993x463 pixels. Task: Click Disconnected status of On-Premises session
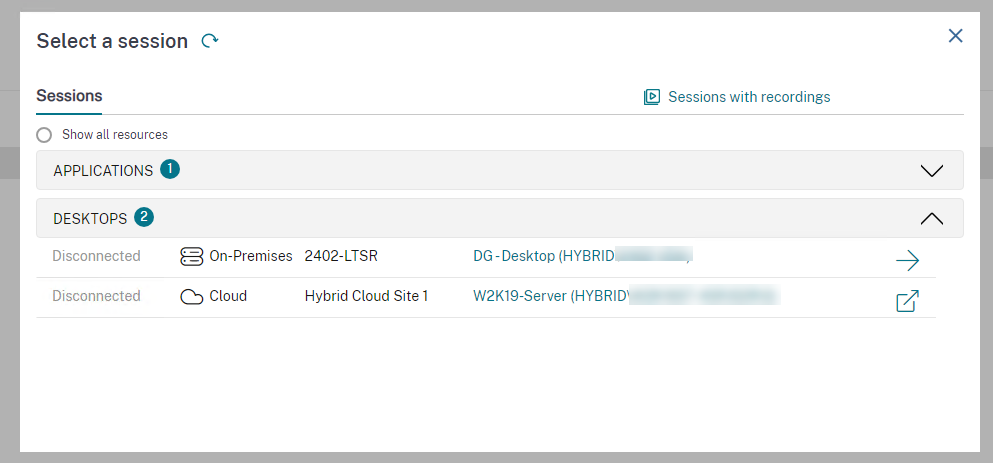[96, 256]
